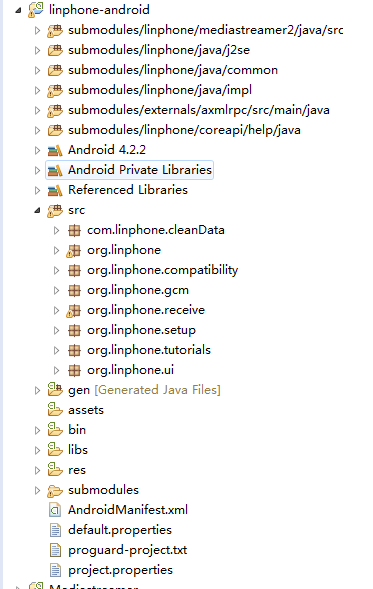Click the linphone-android project icon
Viewport: 373px width, 589px height.
click(x=36, y=9)
